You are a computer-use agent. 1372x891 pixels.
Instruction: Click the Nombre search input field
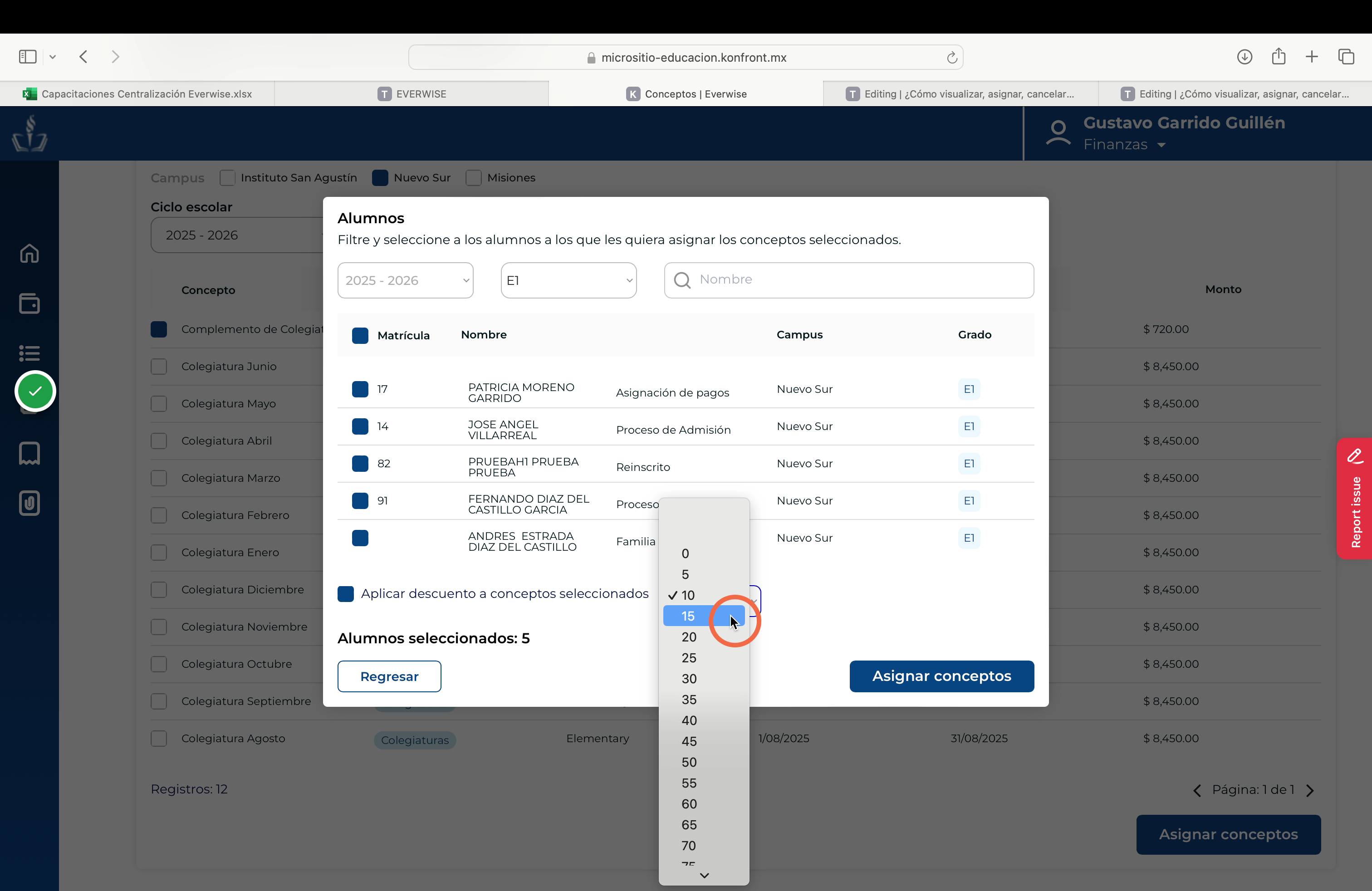point(848,280)
